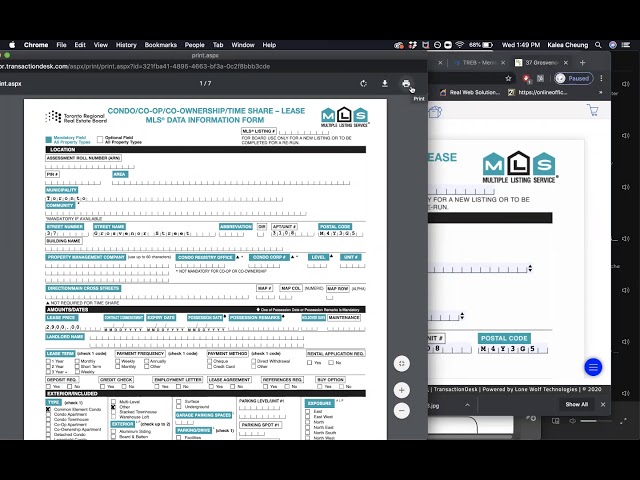Open the Edit menu
Viewport: 640px width, 480px height.
[x=80, y=45]
